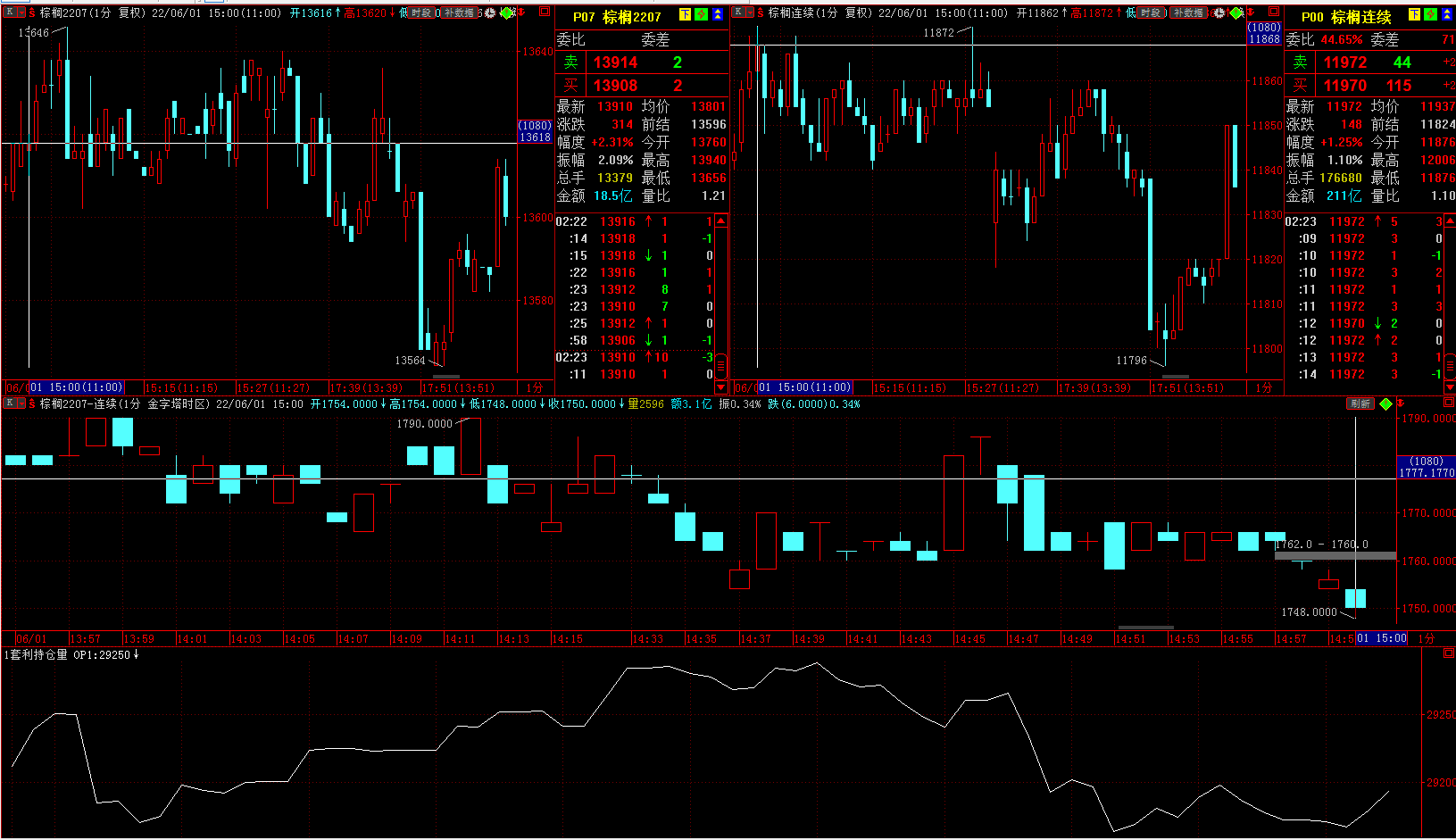Toggle 时段 in the 棕榈连续 chart header
This screenshot has height=840, width=1456.
[x=1151, y=13]
